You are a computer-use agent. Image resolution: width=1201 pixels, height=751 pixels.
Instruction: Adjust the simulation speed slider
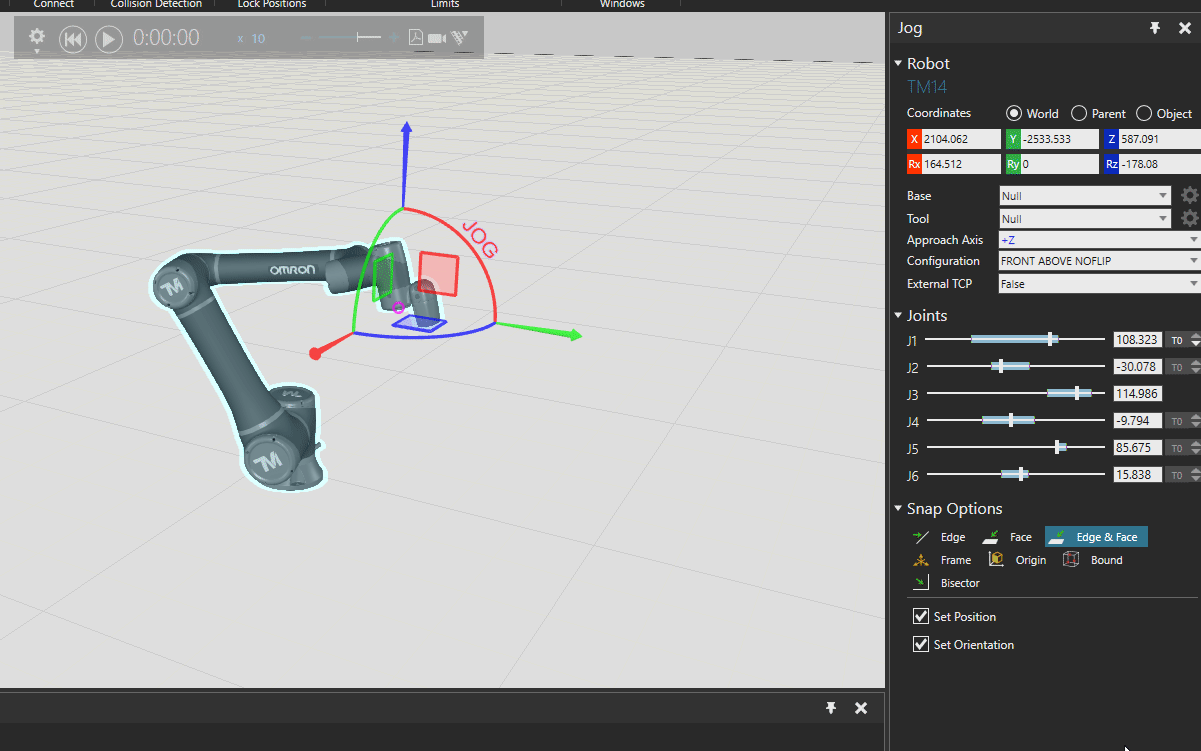(350, 38)
